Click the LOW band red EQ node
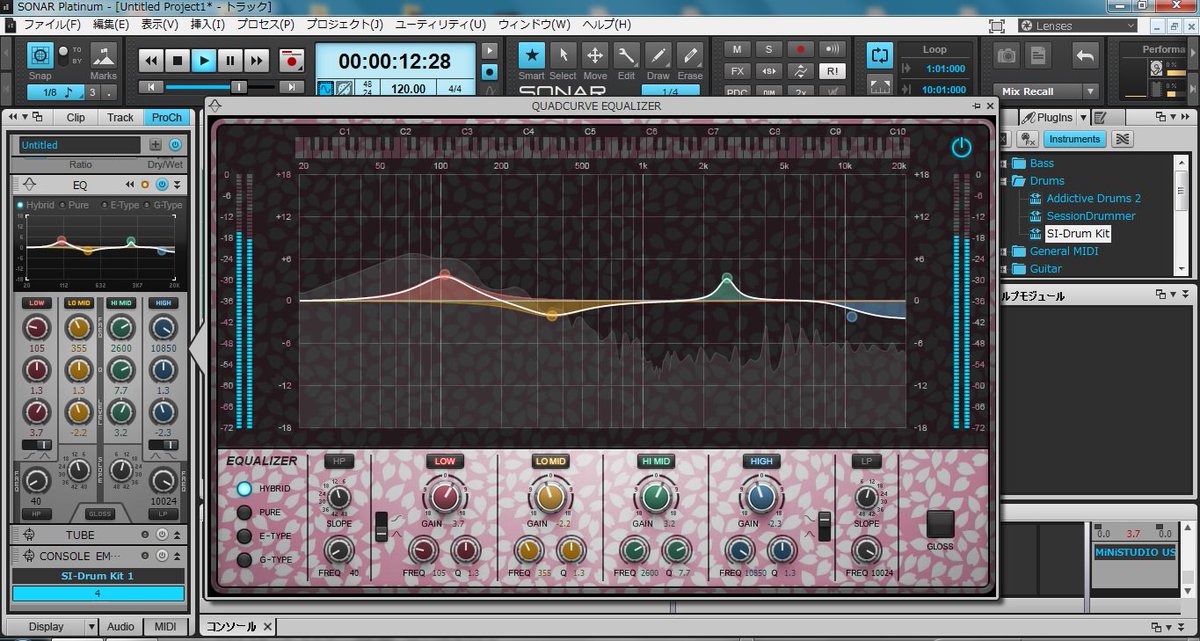 445,273
